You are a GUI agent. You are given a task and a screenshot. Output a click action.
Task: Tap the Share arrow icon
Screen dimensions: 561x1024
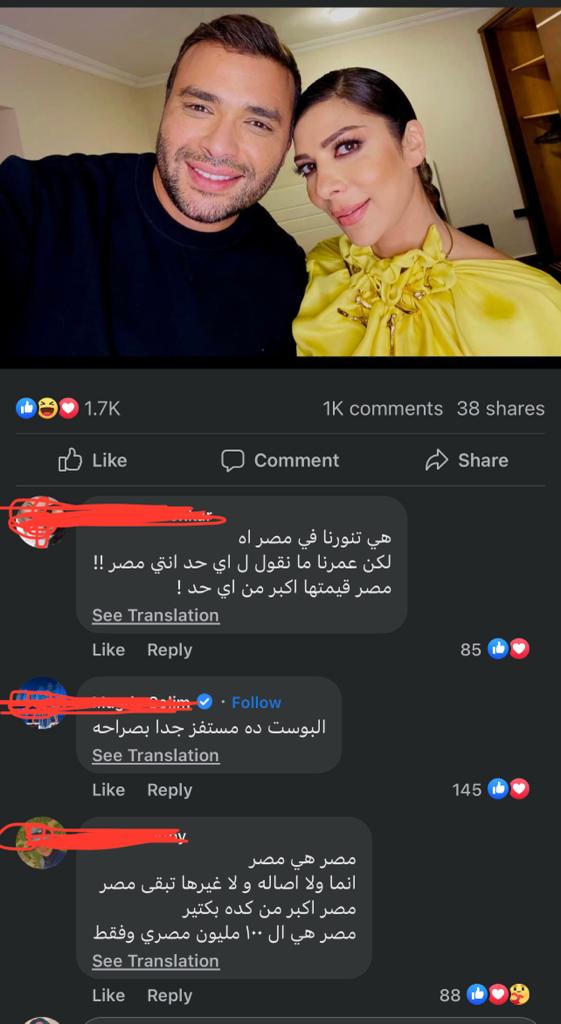tap(436, 461)
